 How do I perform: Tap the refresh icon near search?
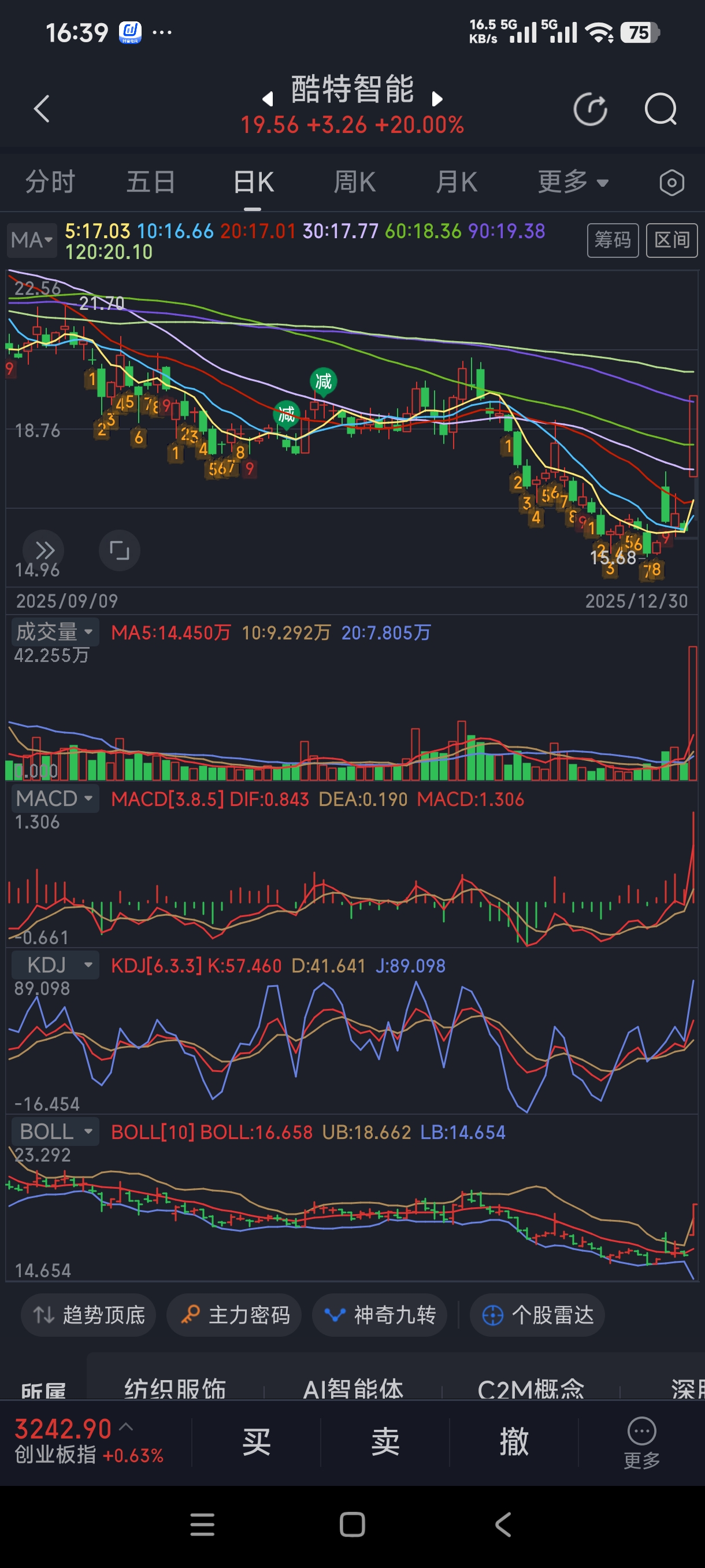(x=590, y=110)
